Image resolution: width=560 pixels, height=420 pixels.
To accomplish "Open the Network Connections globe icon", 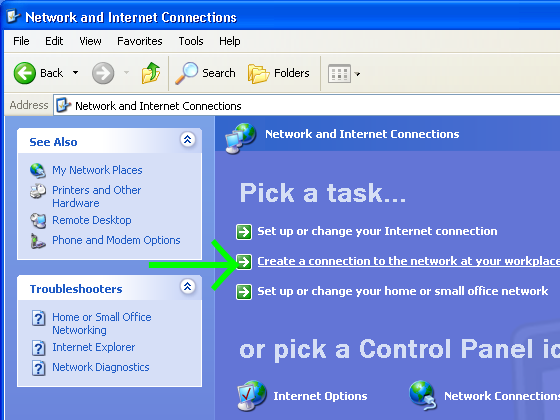I will [x=423, y=395].
